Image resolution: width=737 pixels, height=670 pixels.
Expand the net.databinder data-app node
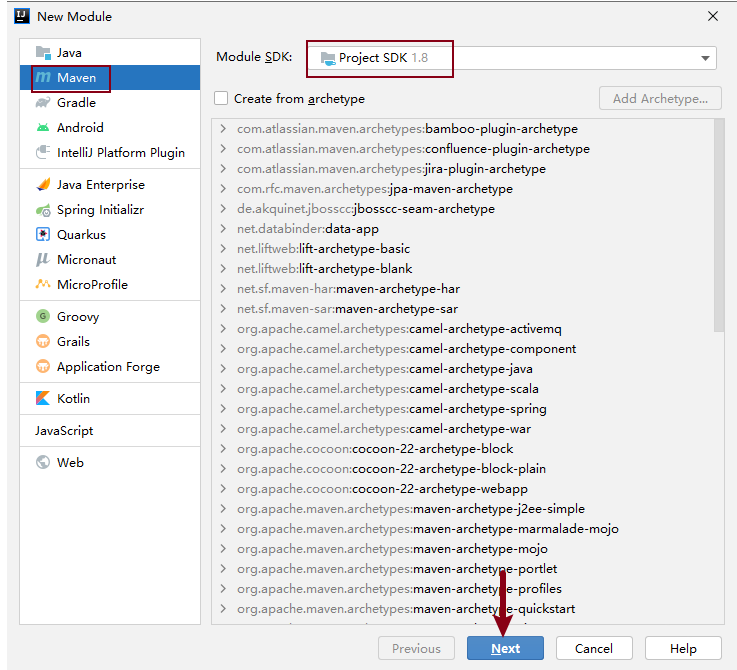pos(223,229)
